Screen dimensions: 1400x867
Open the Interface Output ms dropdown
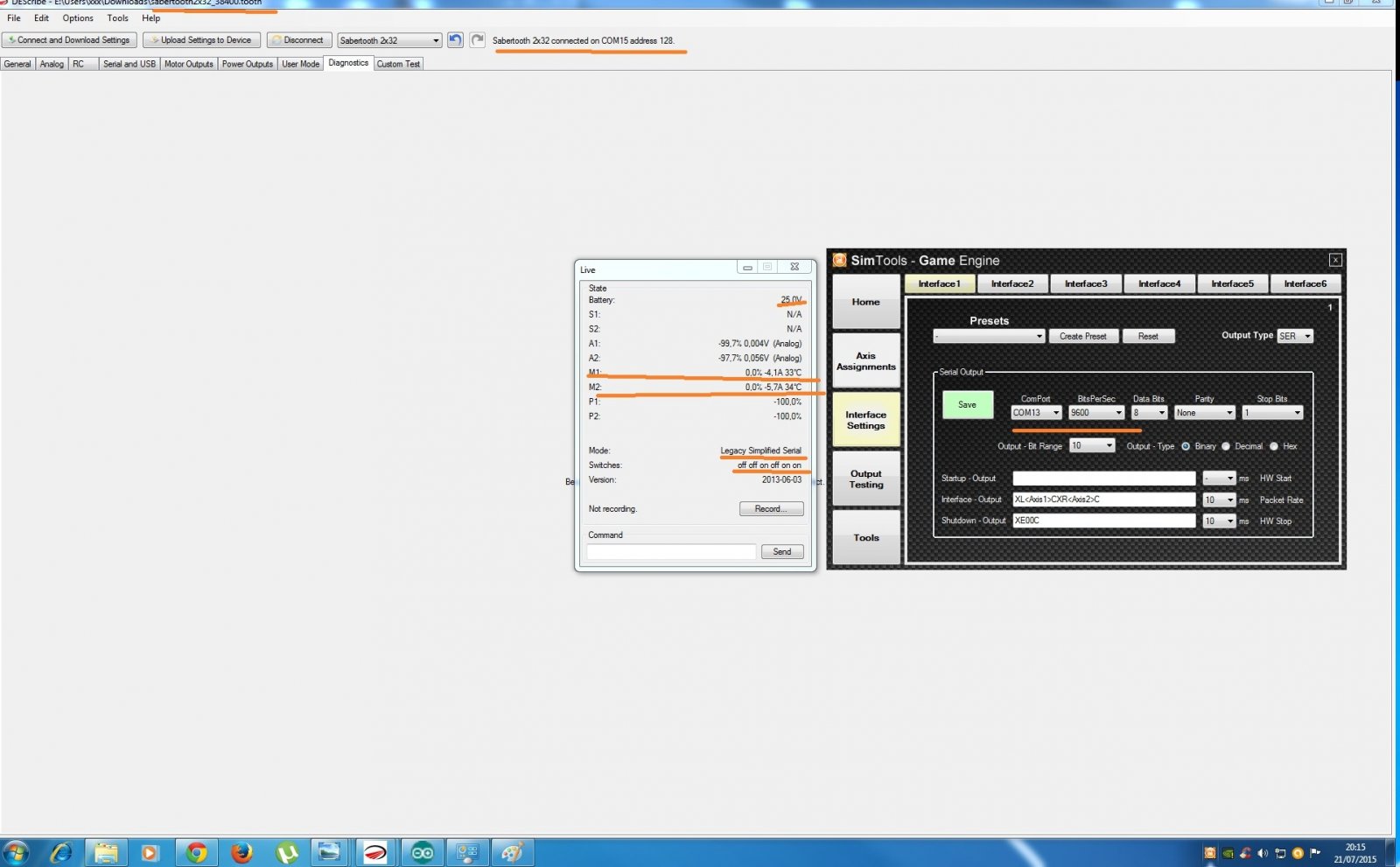pyautogui.click(x=1219, y=500)
